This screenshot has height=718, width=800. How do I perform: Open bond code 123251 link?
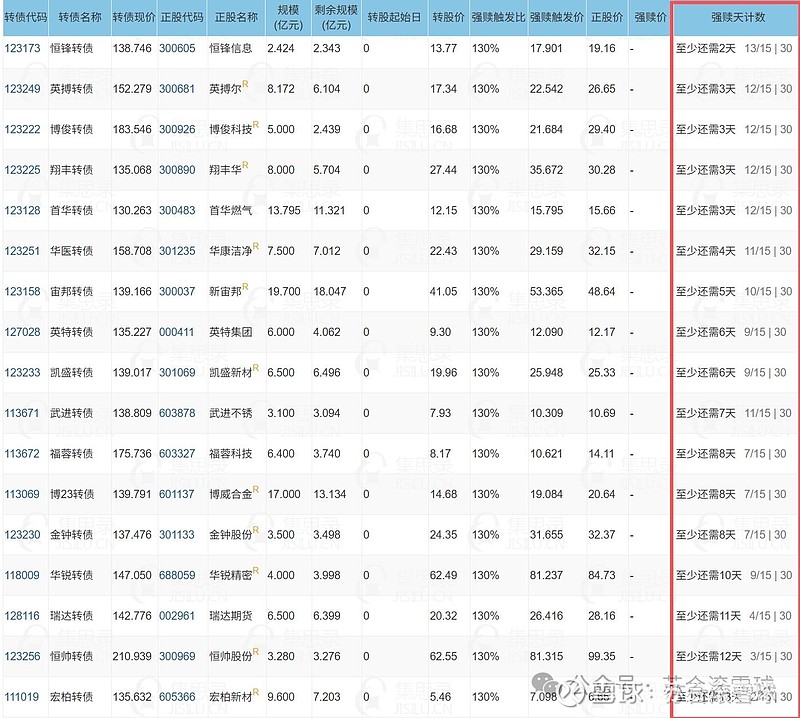[22, 251]
